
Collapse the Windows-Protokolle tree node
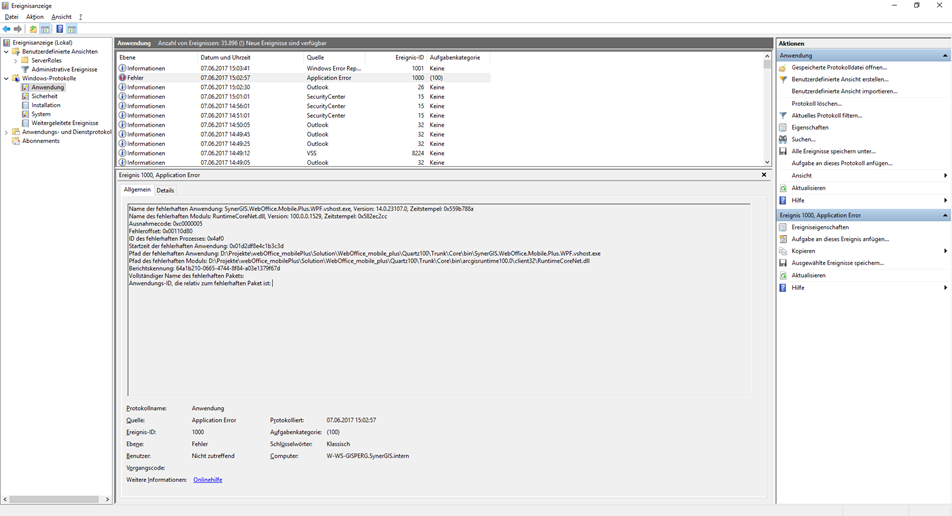click(x=7, y=78)
